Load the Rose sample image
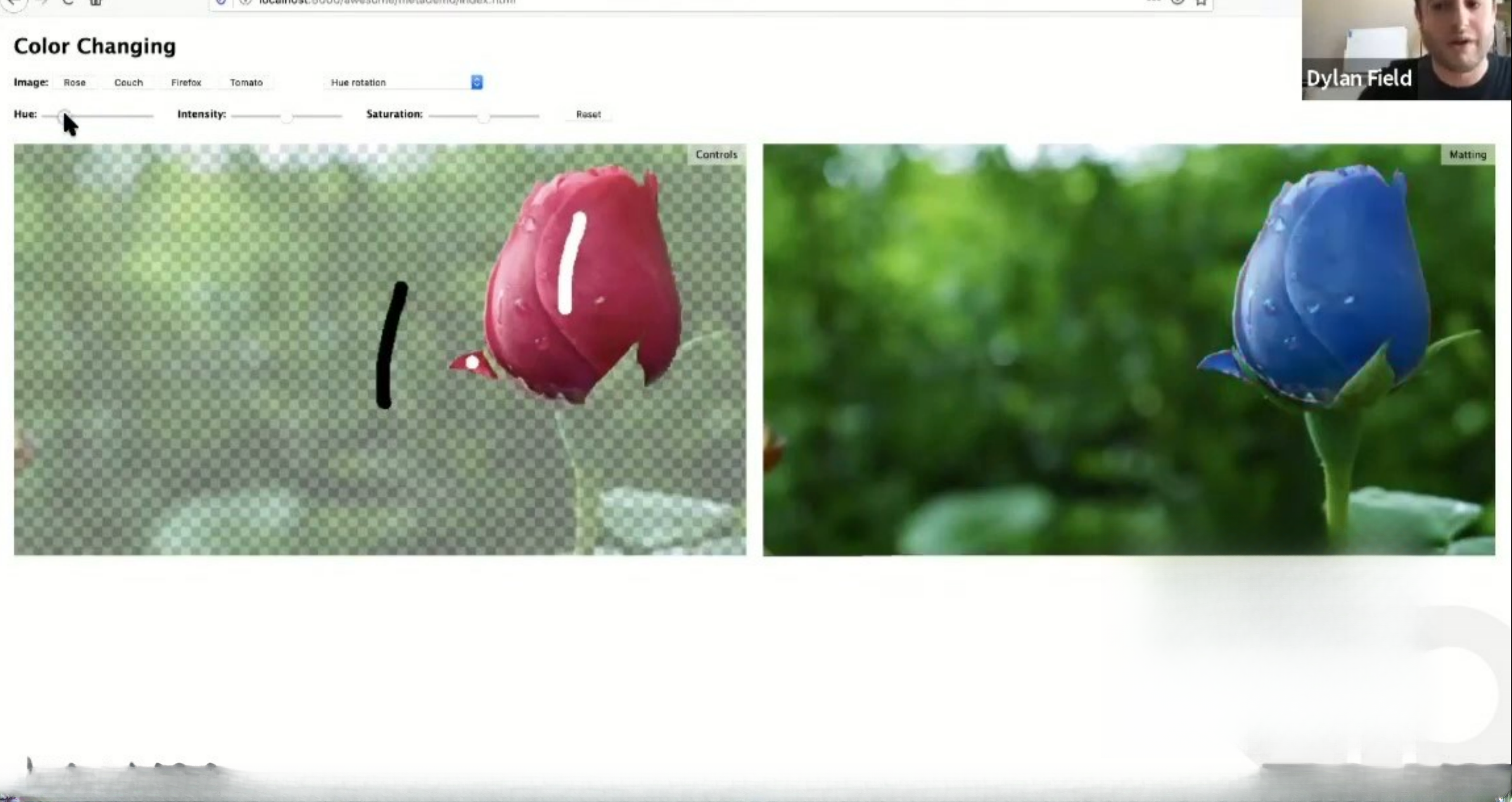 [74, 83]
